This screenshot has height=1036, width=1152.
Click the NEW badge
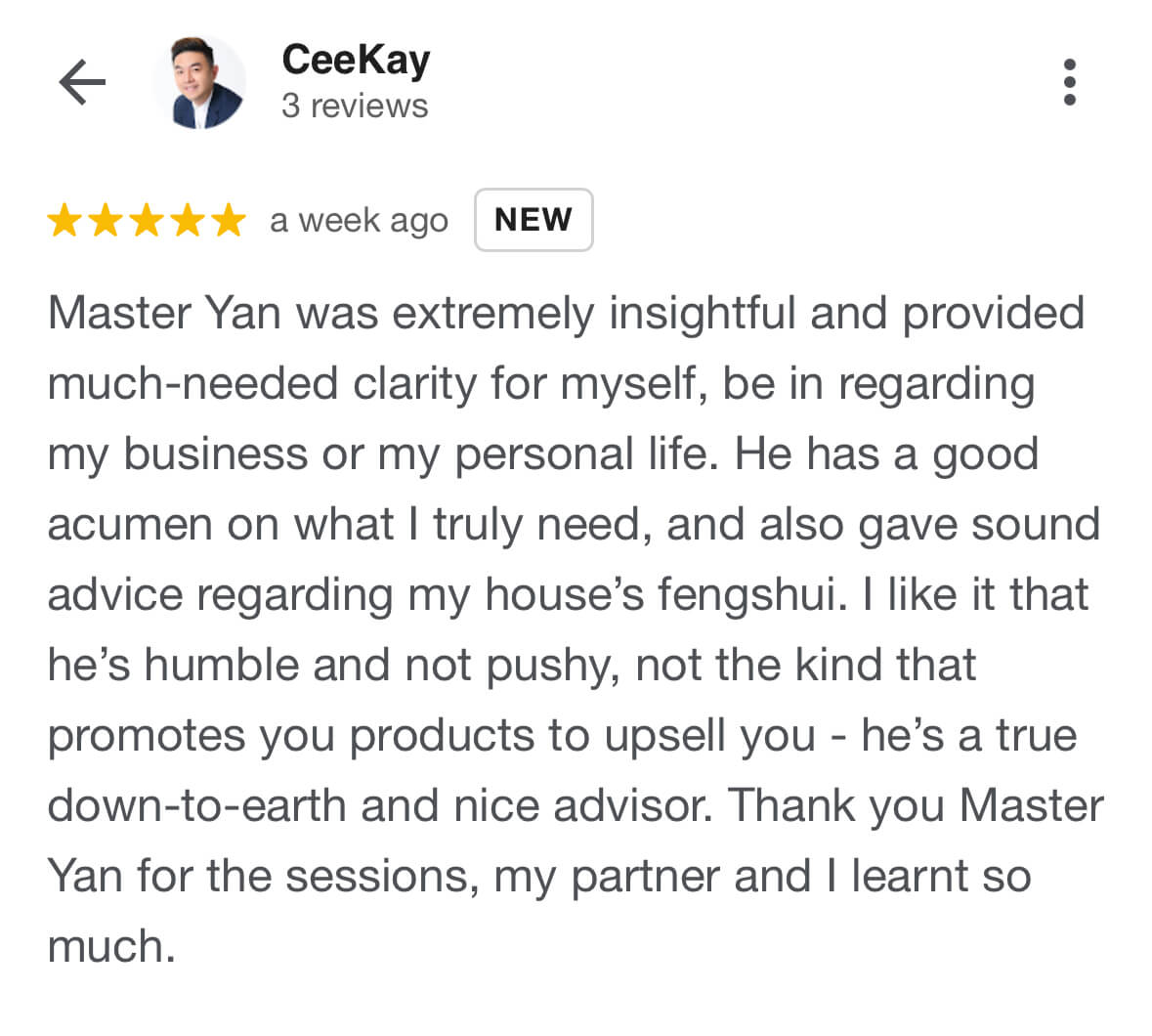tap(533, 220)
